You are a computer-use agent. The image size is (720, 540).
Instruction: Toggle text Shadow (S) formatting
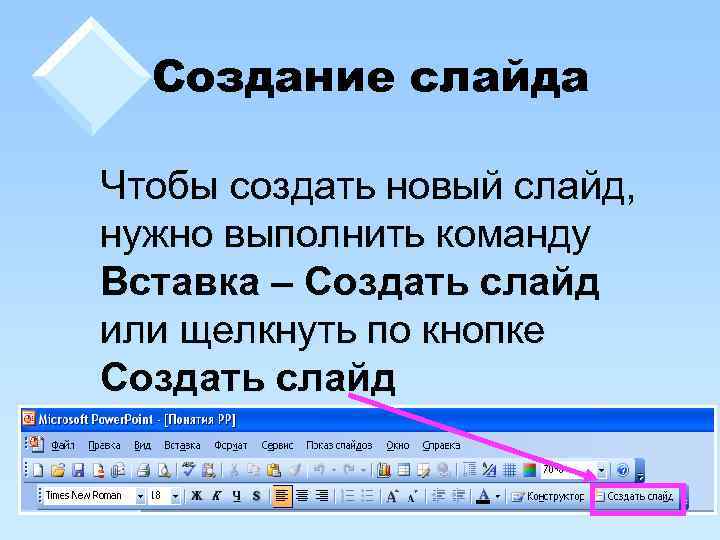click(256, 496)
